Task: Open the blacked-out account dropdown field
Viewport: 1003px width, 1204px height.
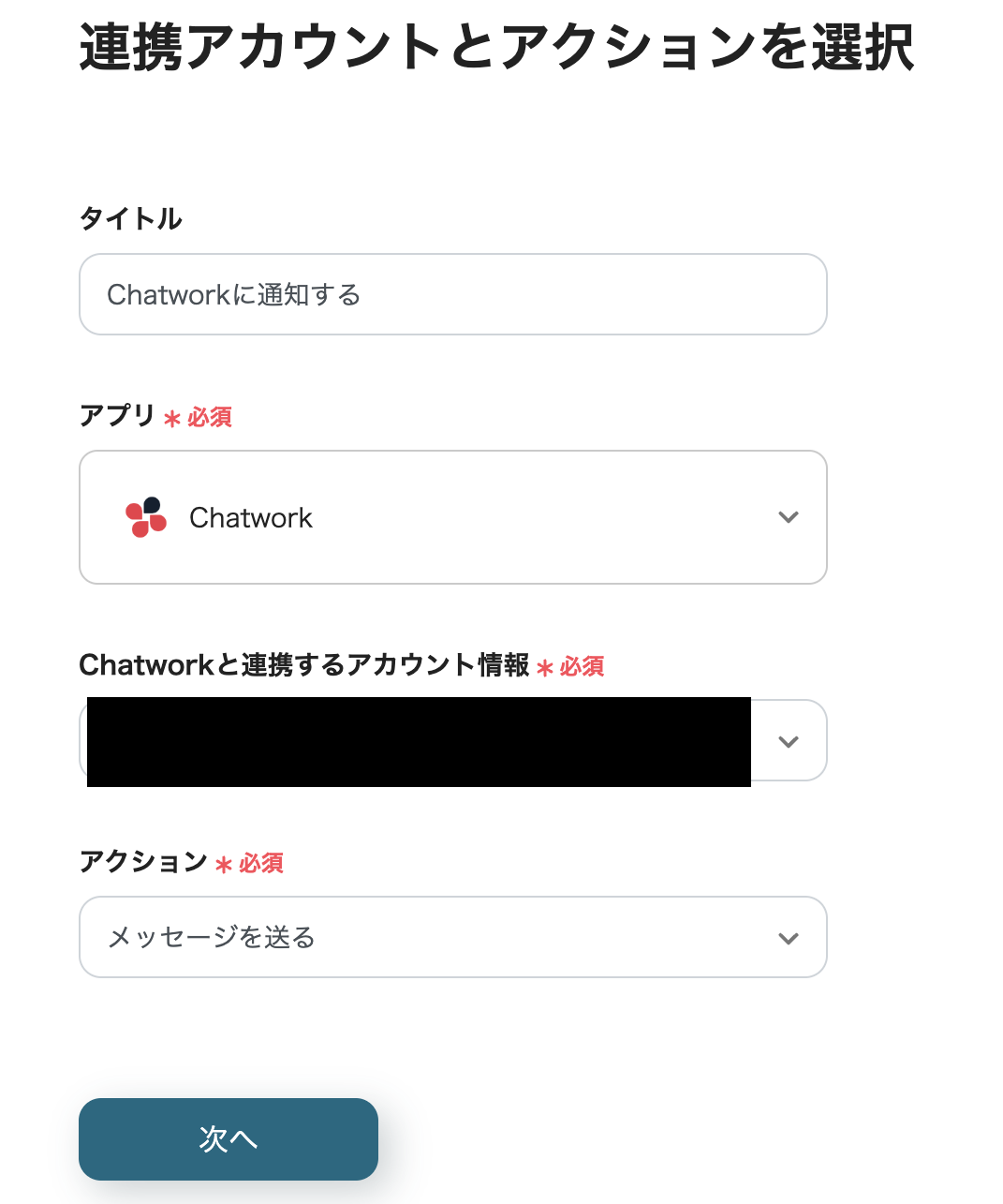Action: tap(418, 741)
